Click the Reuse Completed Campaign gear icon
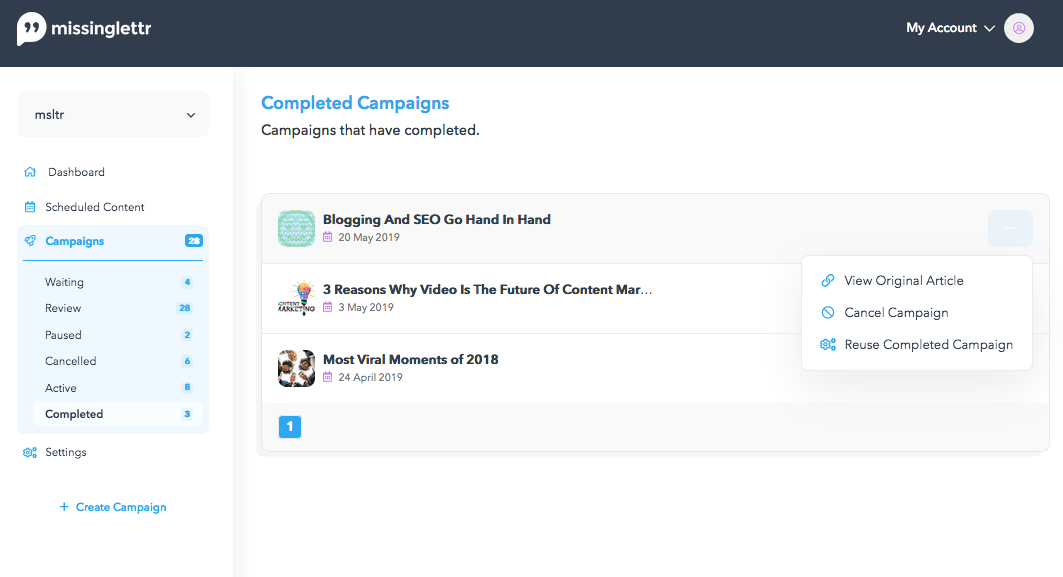 [828, 344]
